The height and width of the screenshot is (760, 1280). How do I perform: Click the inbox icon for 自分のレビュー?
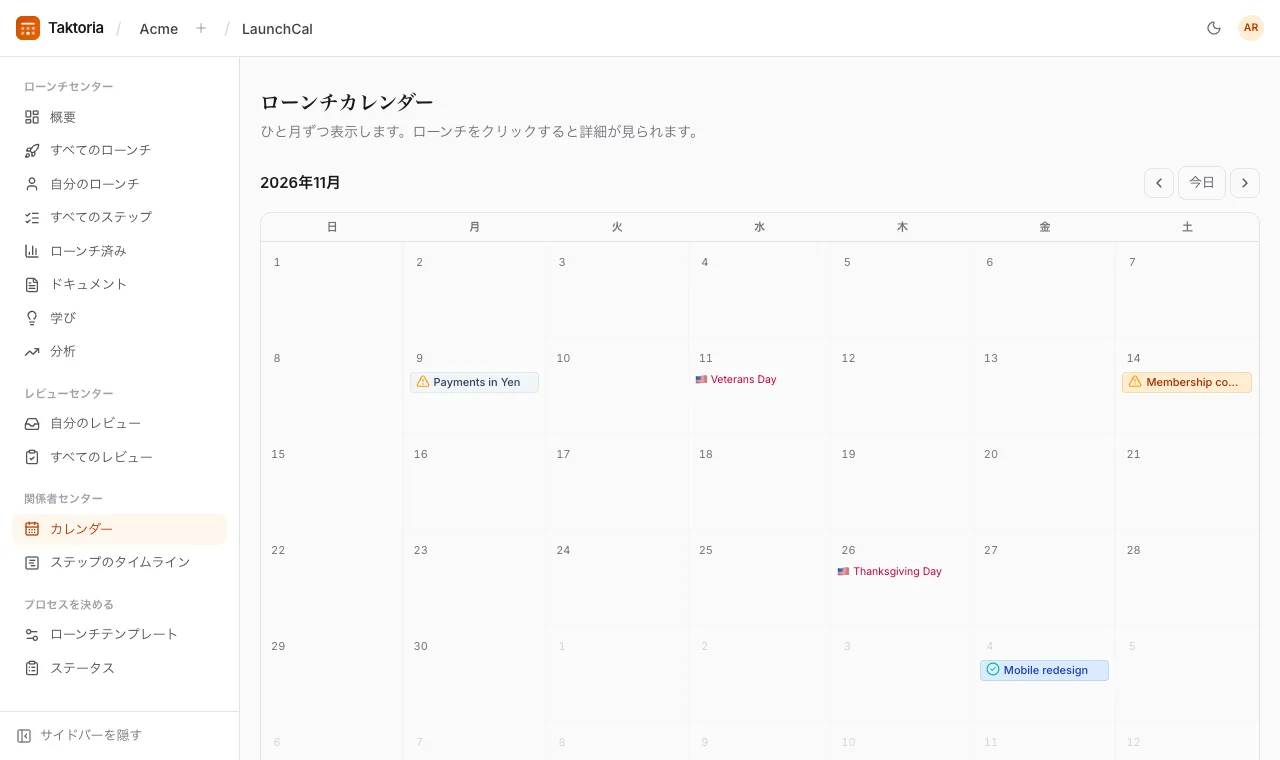[x=32, y=424]
